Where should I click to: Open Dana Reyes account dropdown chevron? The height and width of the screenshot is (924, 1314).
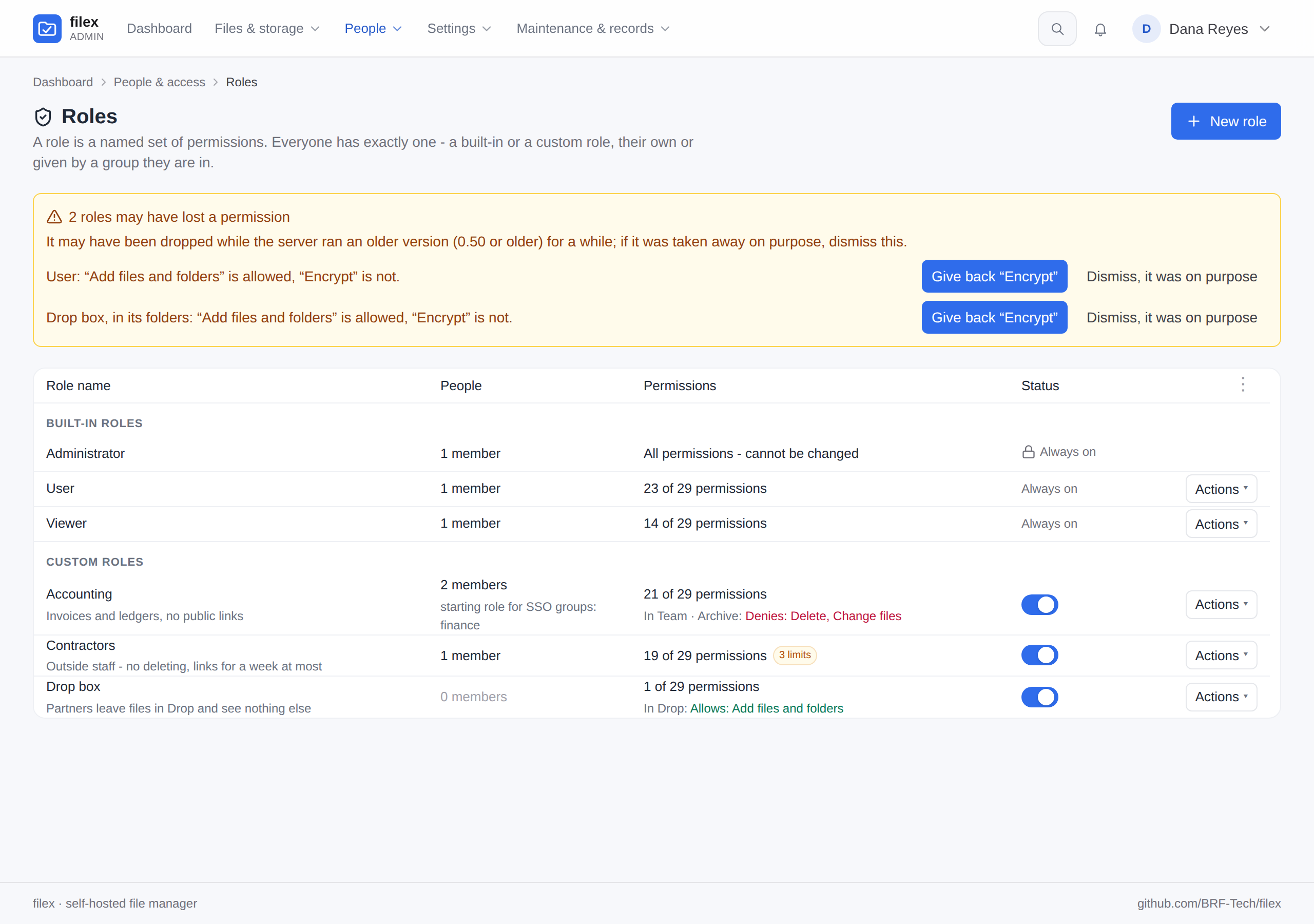pos(1265,29)
